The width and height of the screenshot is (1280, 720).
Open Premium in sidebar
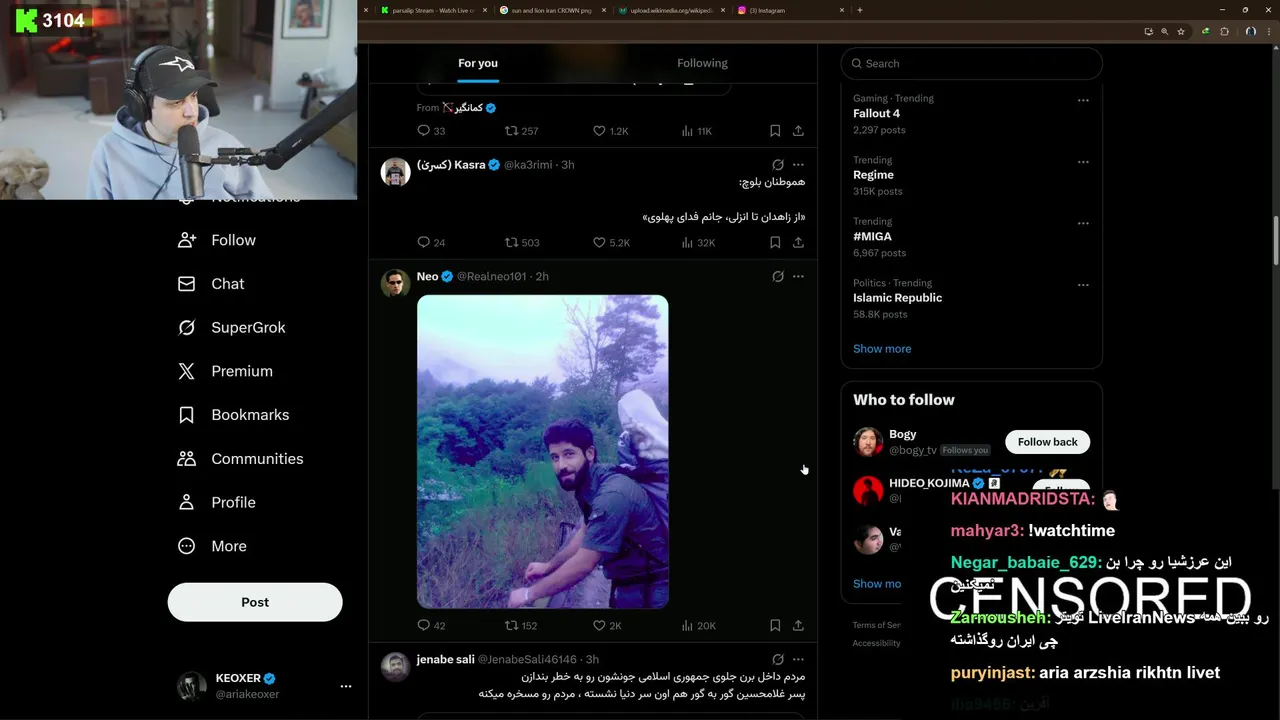coord(224,371)
